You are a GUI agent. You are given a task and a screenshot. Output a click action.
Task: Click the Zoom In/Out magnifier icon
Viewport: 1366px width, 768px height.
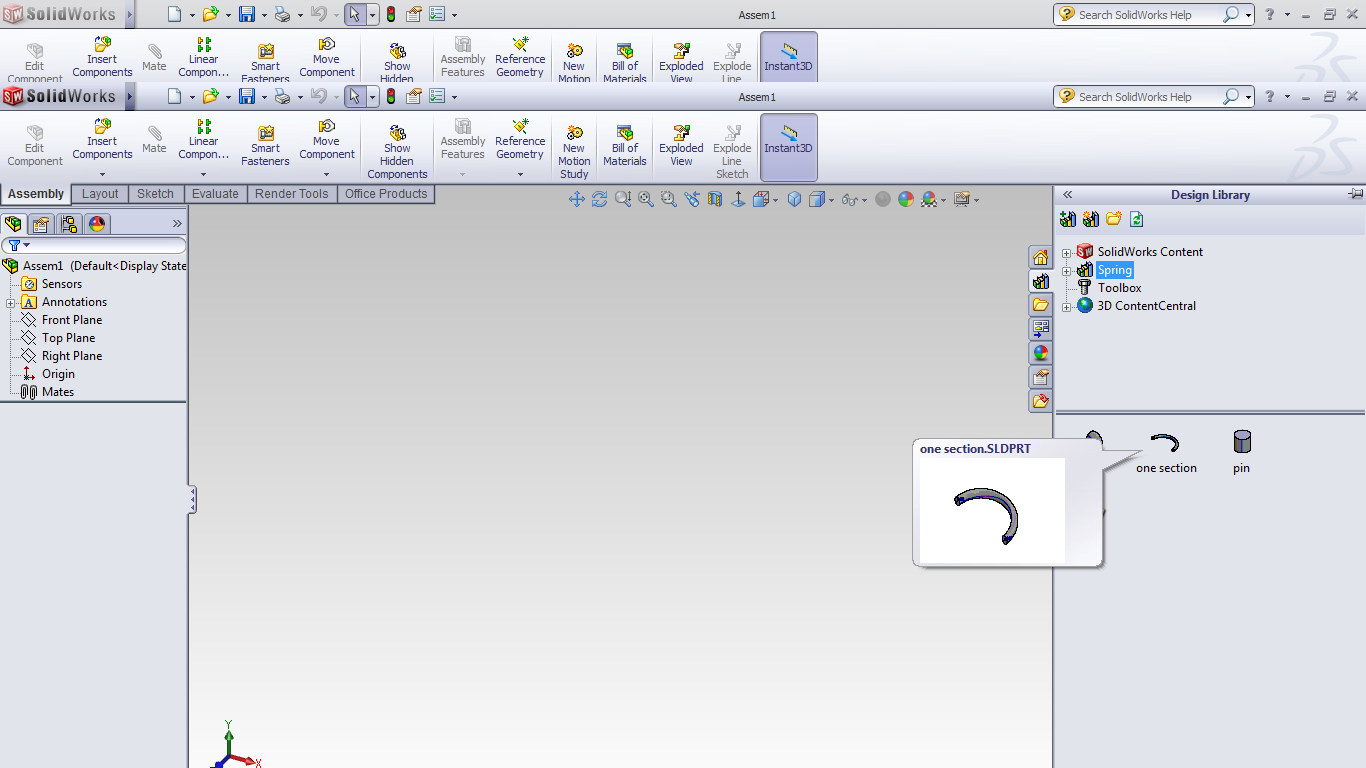(x=623, y=199)
